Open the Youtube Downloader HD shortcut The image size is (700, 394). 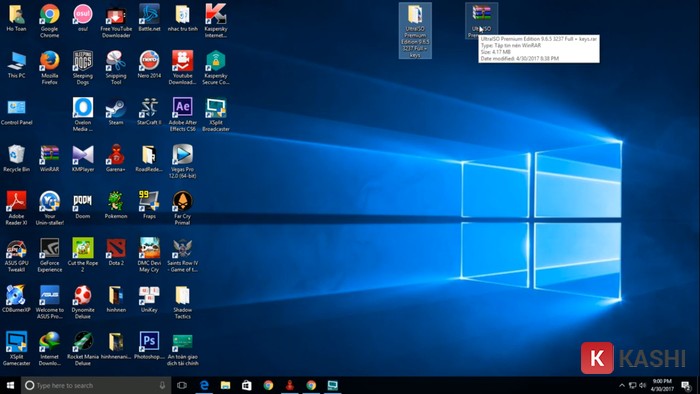pyautogui.click(x=183, y=67)
